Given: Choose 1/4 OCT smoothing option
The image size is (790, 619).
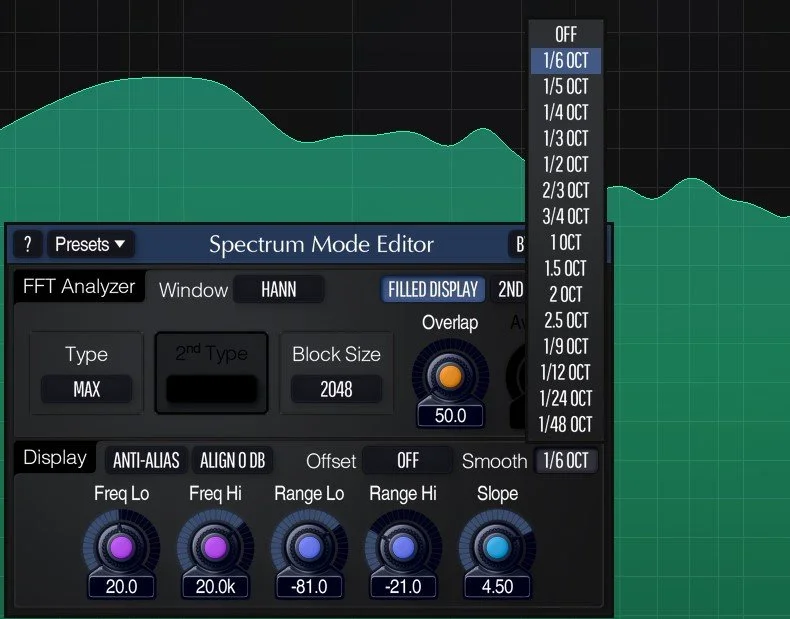Looking at the screenshot, I should [x=566, y=112].
